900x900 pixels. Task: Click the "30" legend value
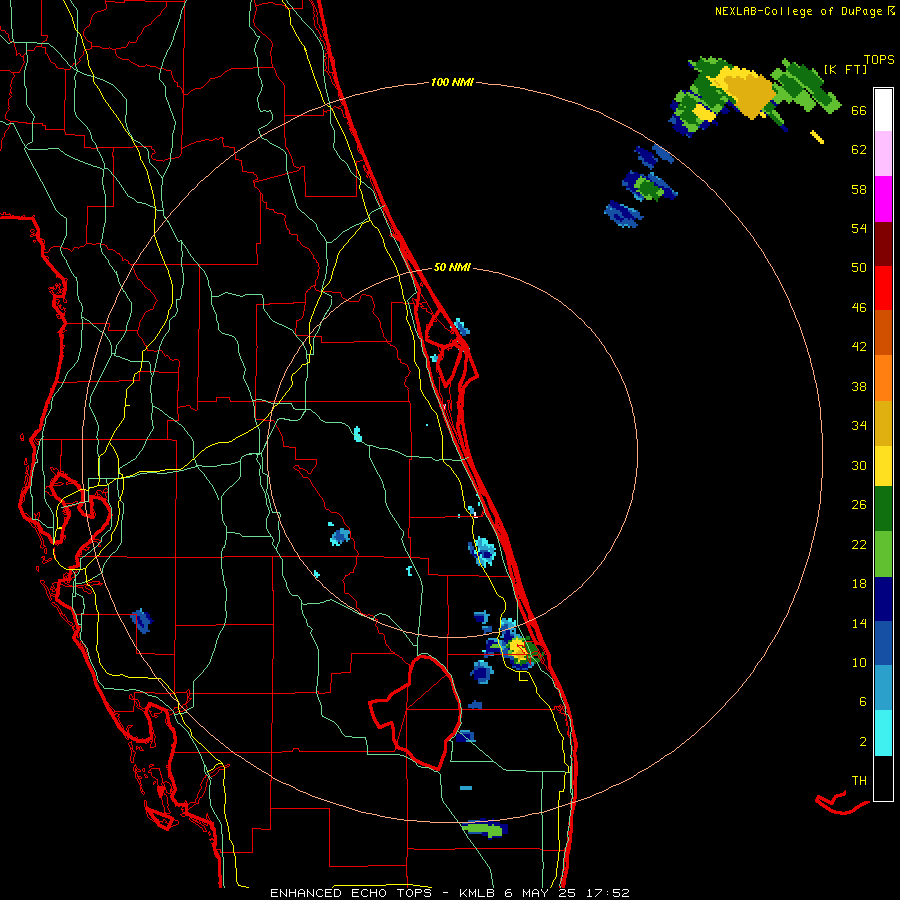[x=859, y=465]
